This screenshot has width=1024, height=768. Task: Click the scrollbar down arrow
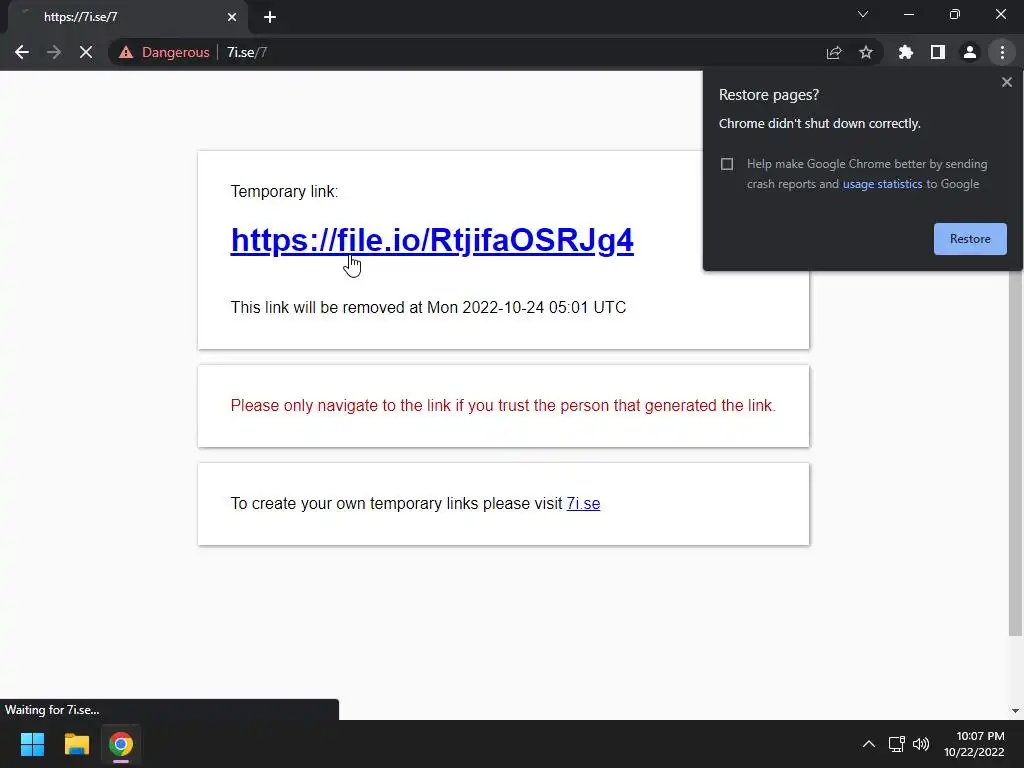click(1016, 711)
